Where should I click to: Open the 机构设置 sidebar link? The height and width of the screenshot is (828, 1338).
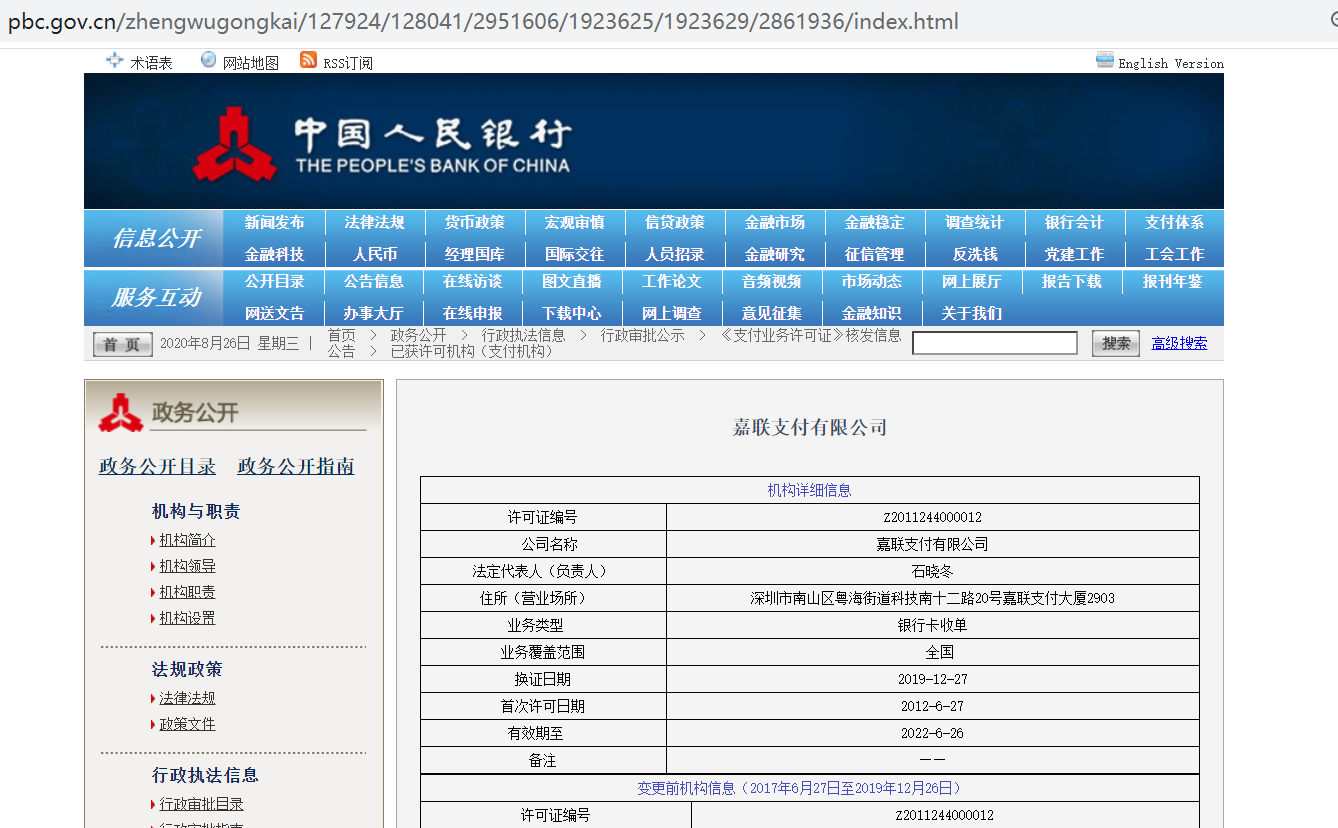(x=187, y=618)
